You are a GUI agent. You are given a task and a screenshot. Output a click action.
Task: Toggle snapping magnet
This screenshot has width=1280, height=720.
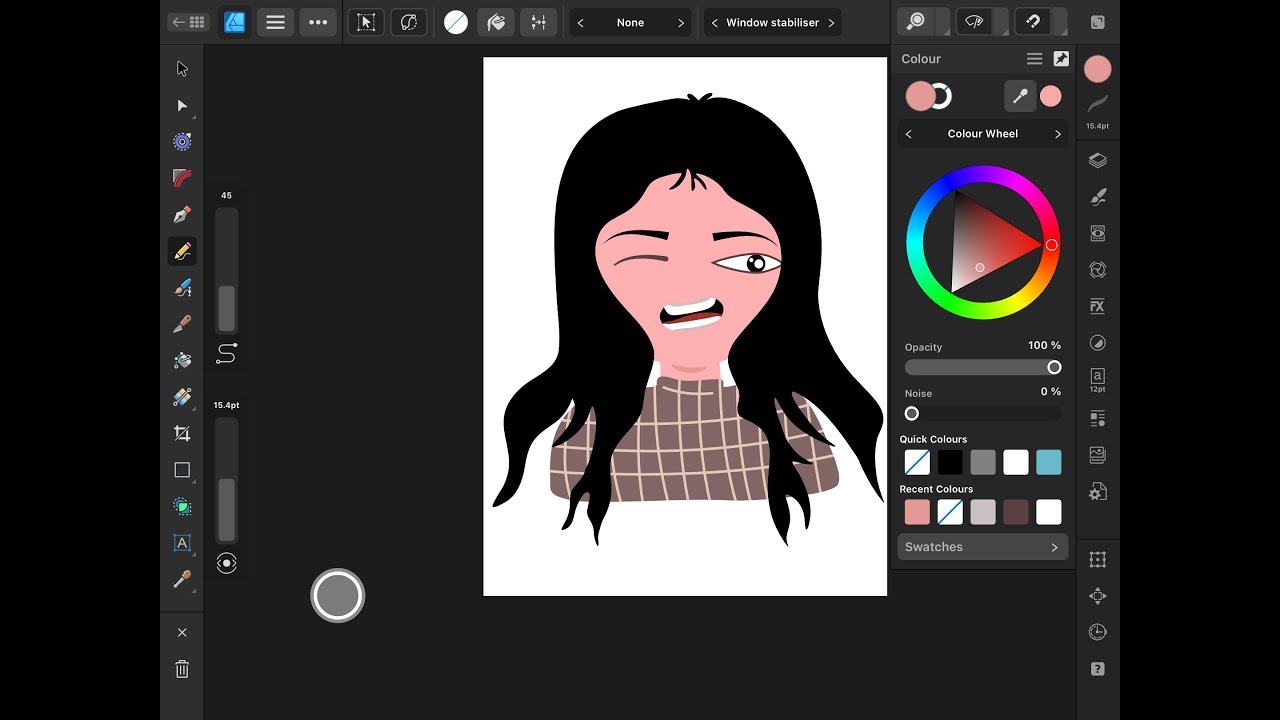pyautogui.click(x=1033, y=22)
